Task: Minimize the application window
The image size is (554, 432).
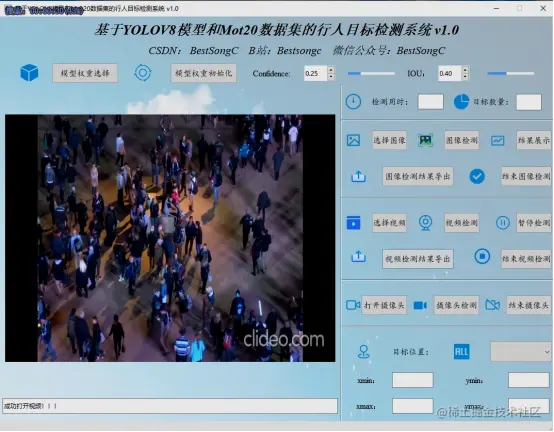Action: (496, 8)
